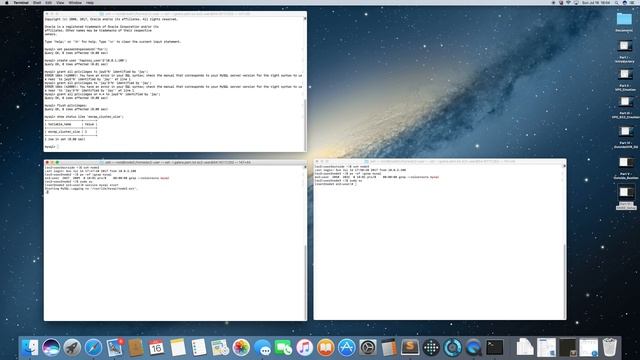Click the wsrep_cluster_size row in top terminal

point(71,132)
